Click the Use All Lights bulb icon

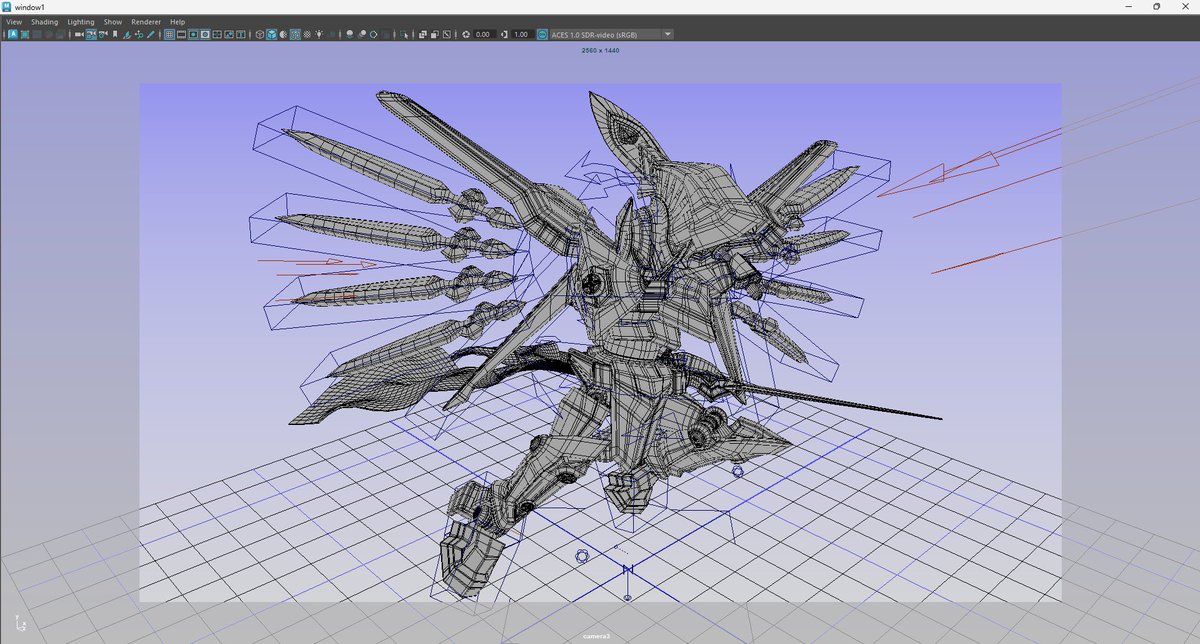[x=319, y=34]
